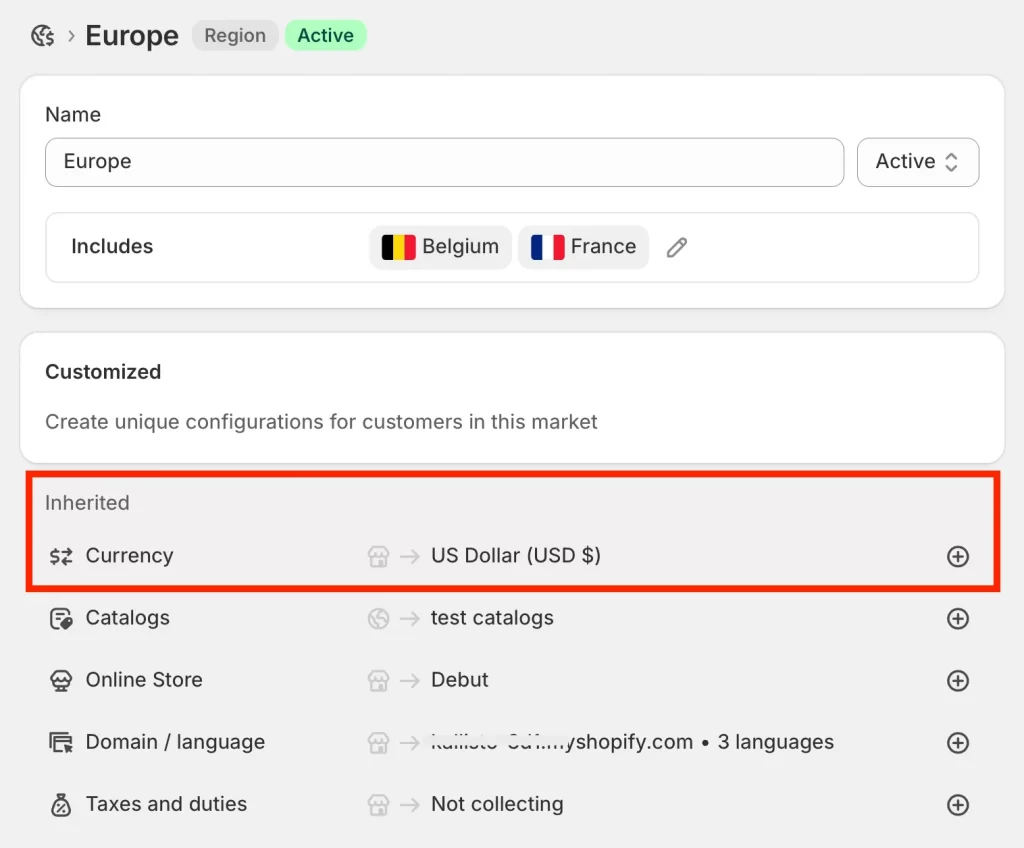The height and width of the screenshot is (848, 1024).
Task: Click the Taxes and duties percent icon
Action: point(61,805)
